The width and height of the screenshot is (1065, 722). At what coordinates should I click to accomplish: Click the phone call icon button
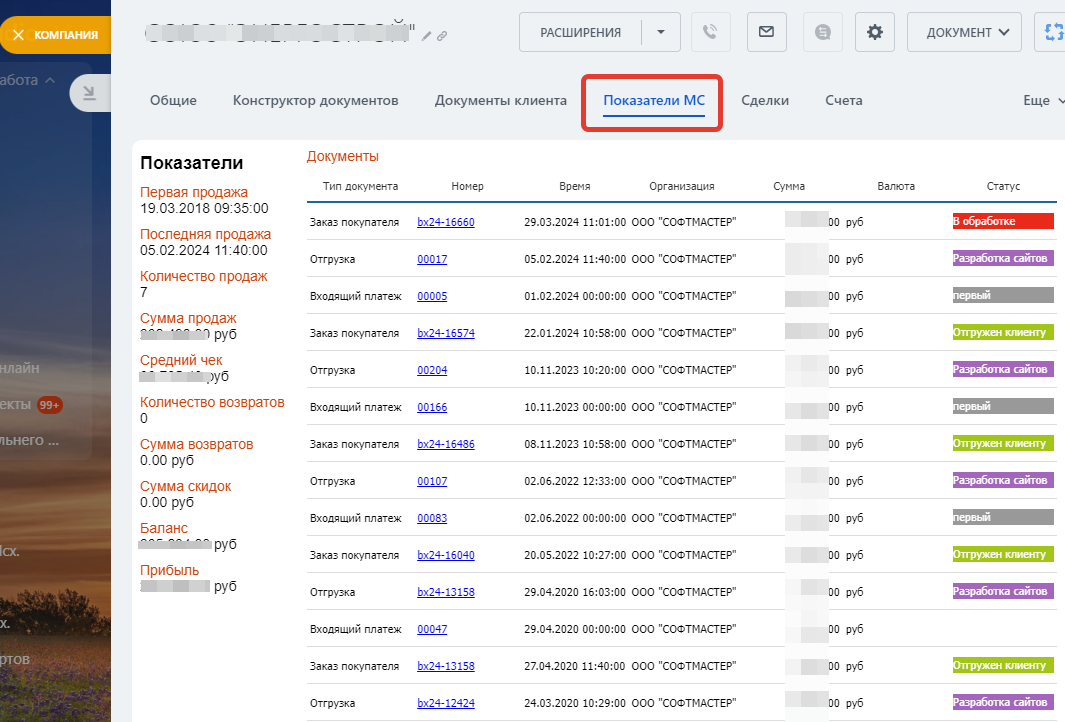click(x=710, y=32)
